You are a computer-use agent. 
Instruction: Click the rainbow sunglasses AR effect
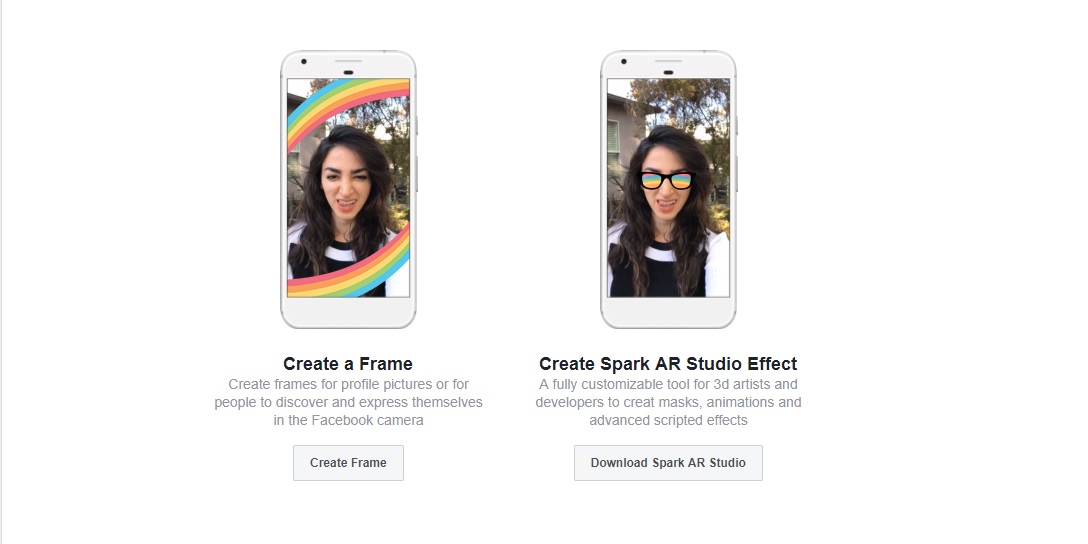tap(667, 180)
